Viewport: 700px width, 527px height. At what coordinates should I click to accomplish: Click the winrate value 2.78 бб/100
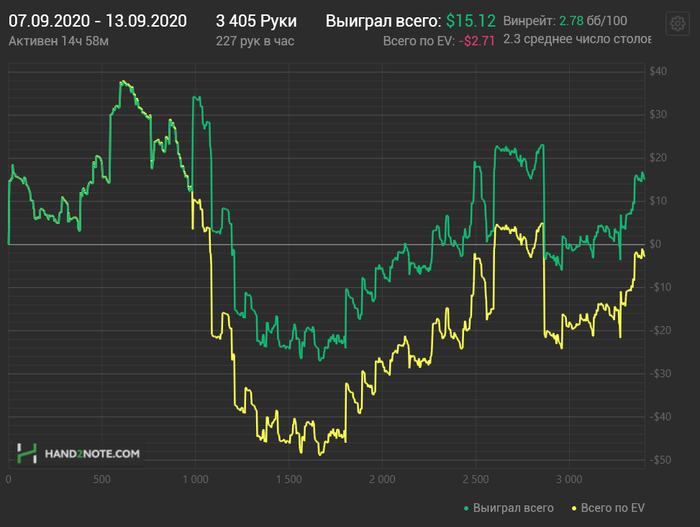[593, 21]
